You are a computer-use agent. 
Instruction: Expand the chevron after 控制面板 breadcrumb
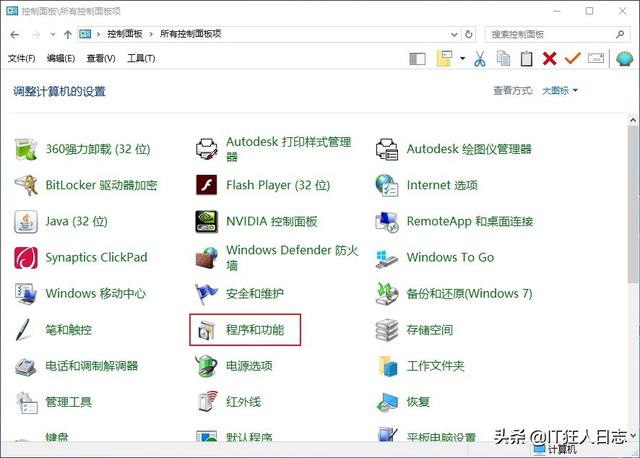(x=151, y=34)
